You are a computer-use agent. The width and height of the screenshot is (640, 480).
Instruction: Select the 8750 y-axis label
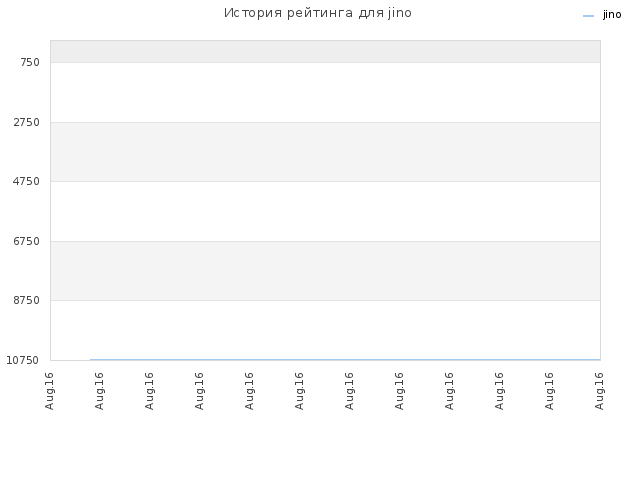click(27, 300)
